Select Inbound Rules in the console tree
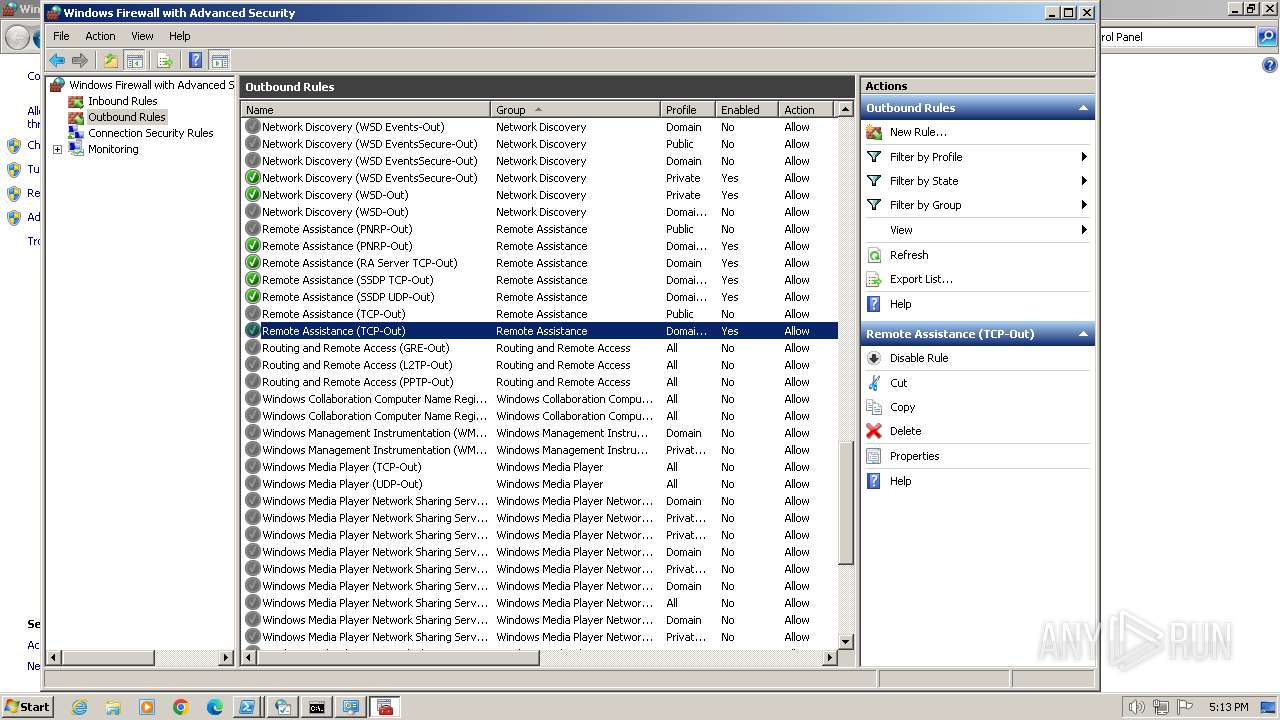1280x720 pixels. (x=122, y=101)
